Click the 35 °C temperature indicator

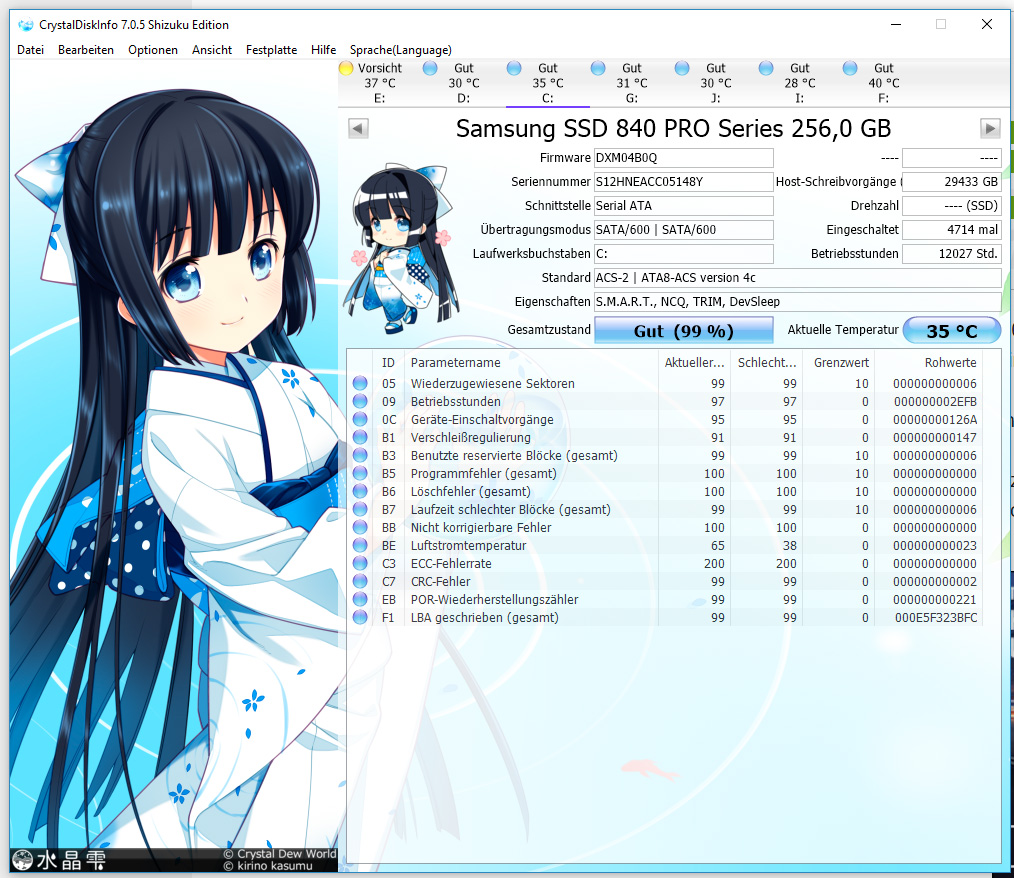(x=952, y=330)
